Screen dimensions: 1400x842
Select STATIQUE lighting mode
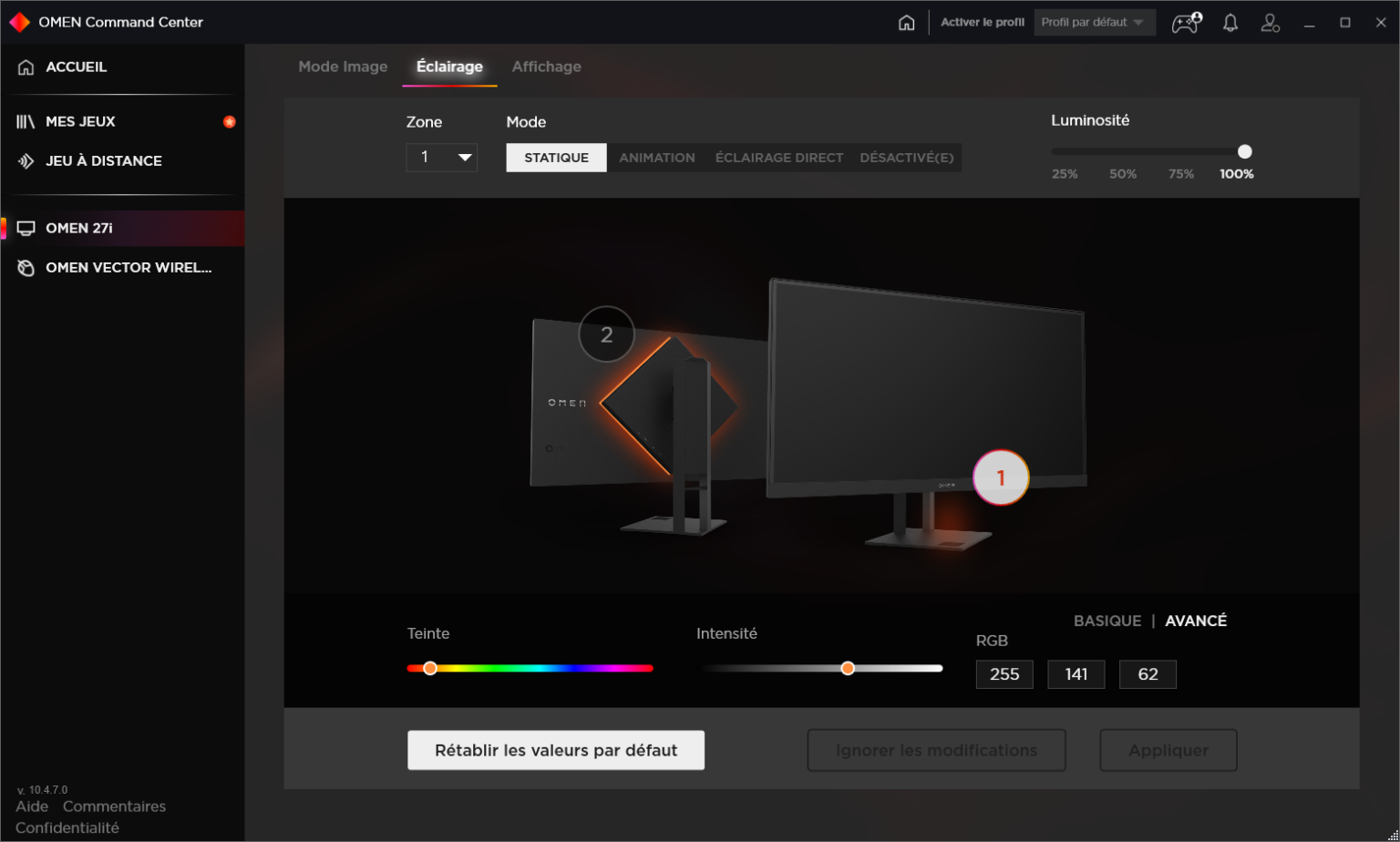coord(556,158)
